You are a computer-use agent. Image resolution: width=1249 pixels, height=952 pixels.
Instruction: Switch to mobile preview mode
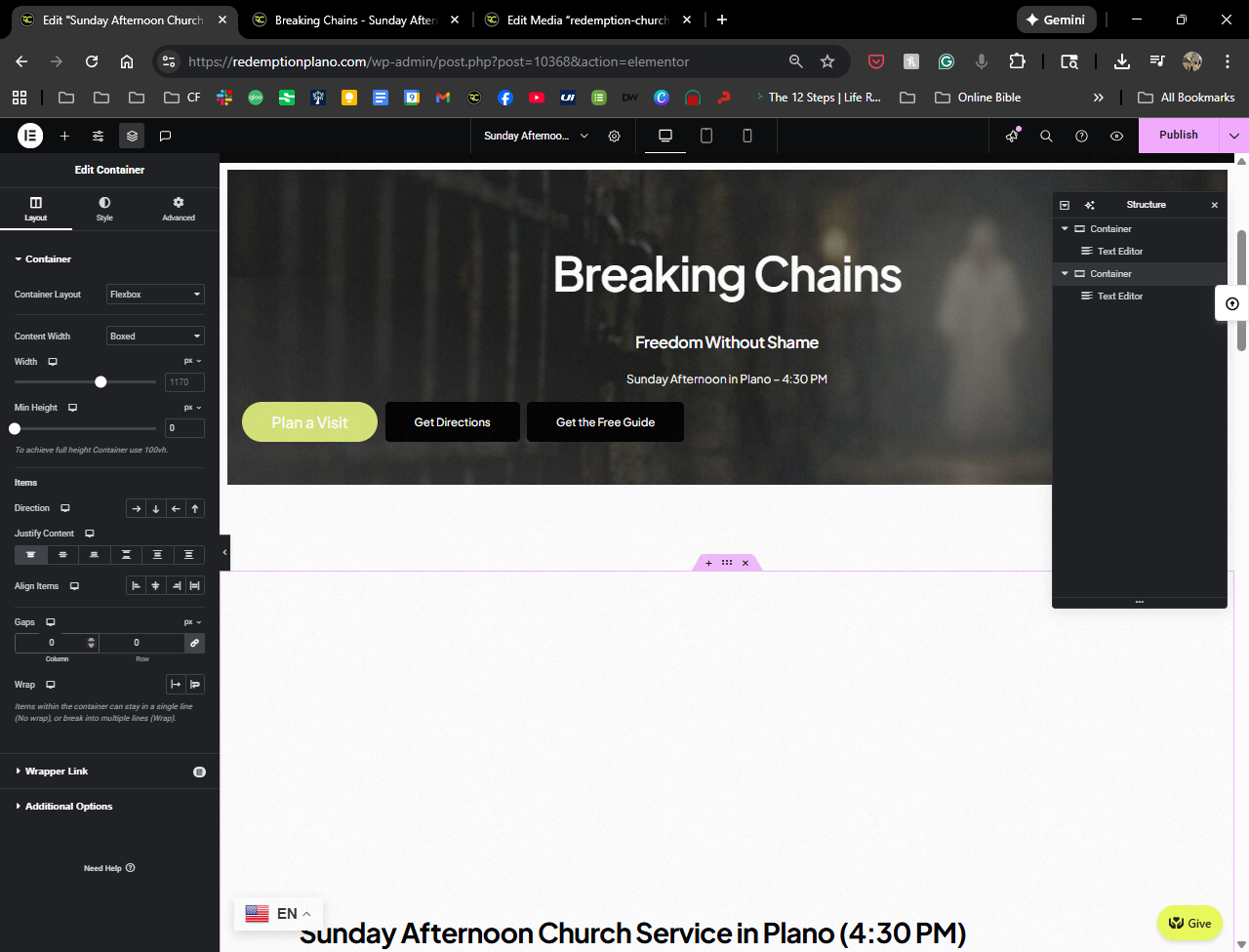[747, 136]
